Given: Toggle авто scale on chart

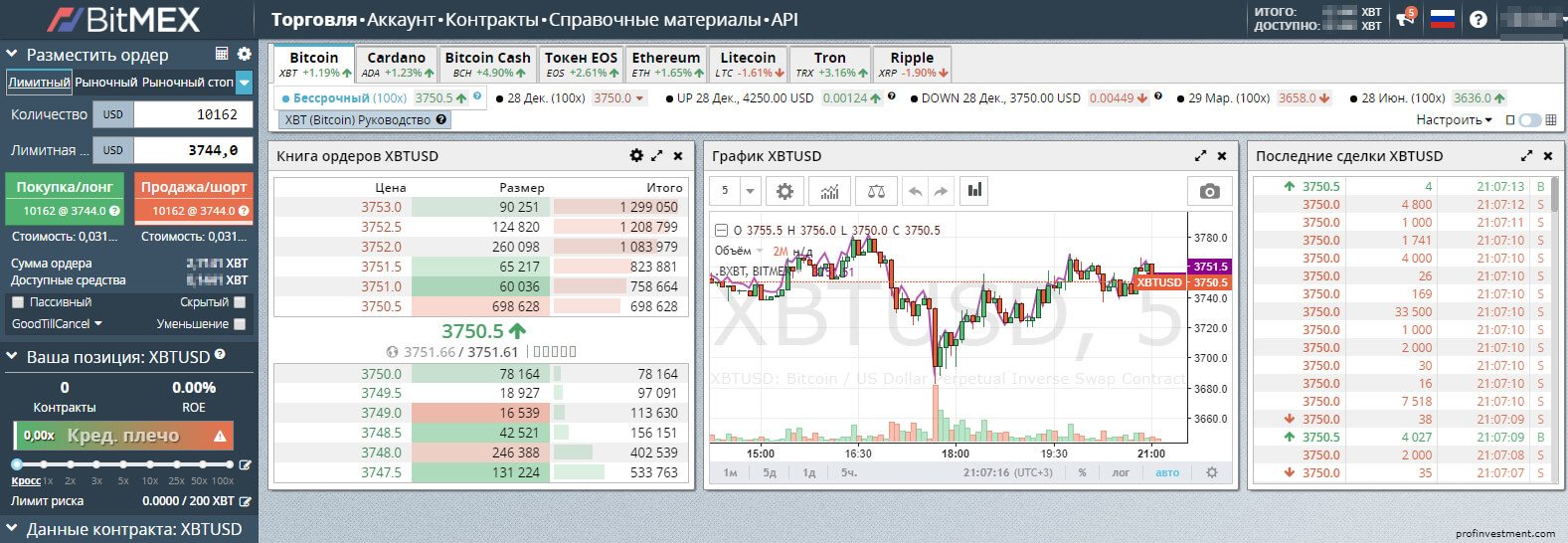Looking at the screenshot, I should [1167, 472].
